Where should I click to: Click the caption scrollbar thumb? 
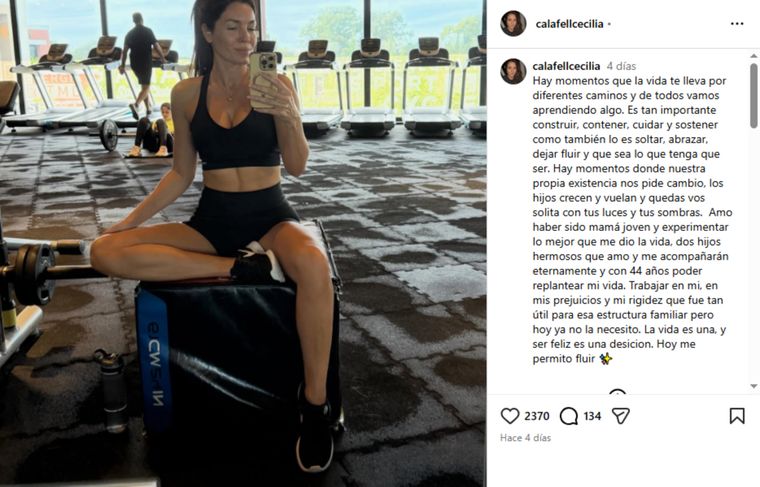pos(754,95)
